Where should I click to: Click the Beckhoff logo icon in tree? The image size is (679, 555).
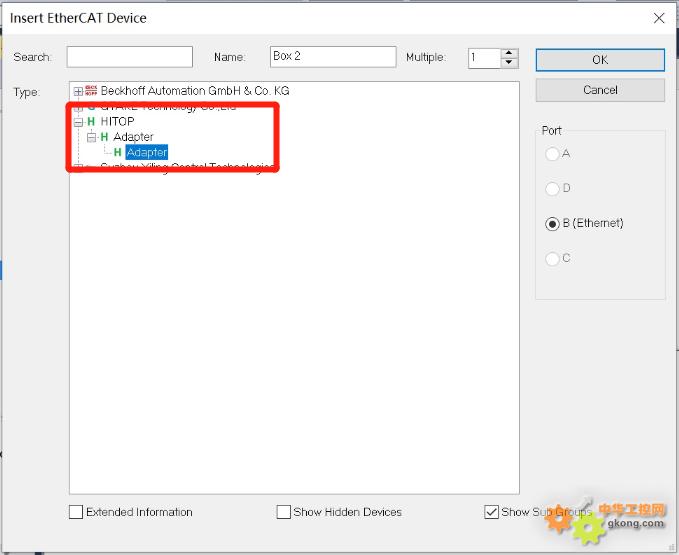click(91, 90)
